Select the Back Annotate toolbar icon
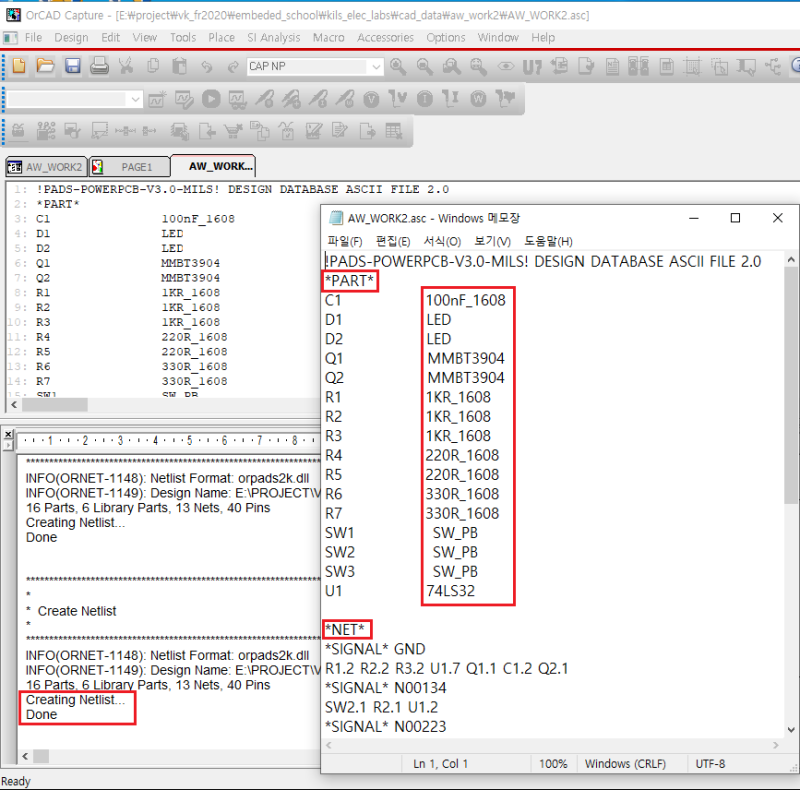 [557, 66]
